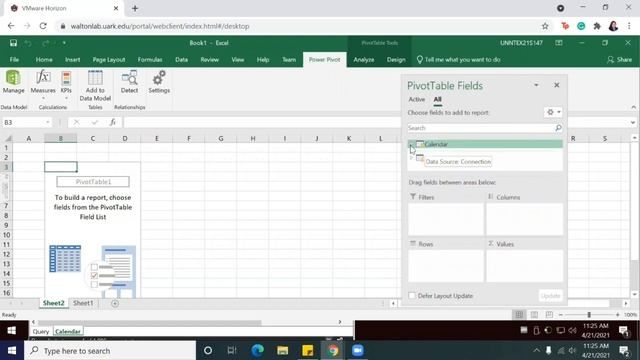Open the Manage data model tool
Viewport: 640px width, 360px height.
coord(13,82)
